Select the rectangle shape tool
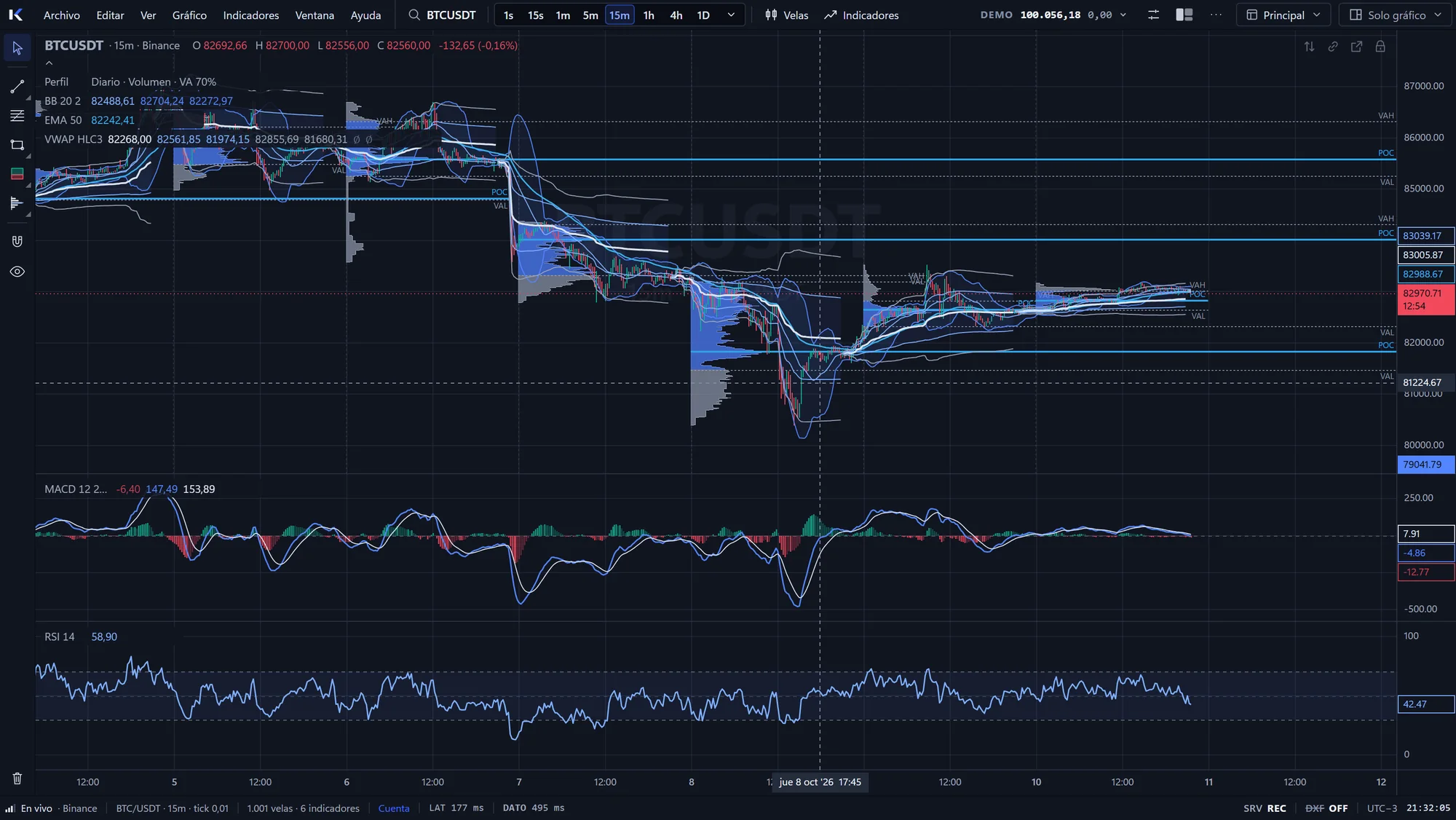Image resolution: width=1456 pixels, height=820 pixels. pyautogui.click(x=17, y=145)
